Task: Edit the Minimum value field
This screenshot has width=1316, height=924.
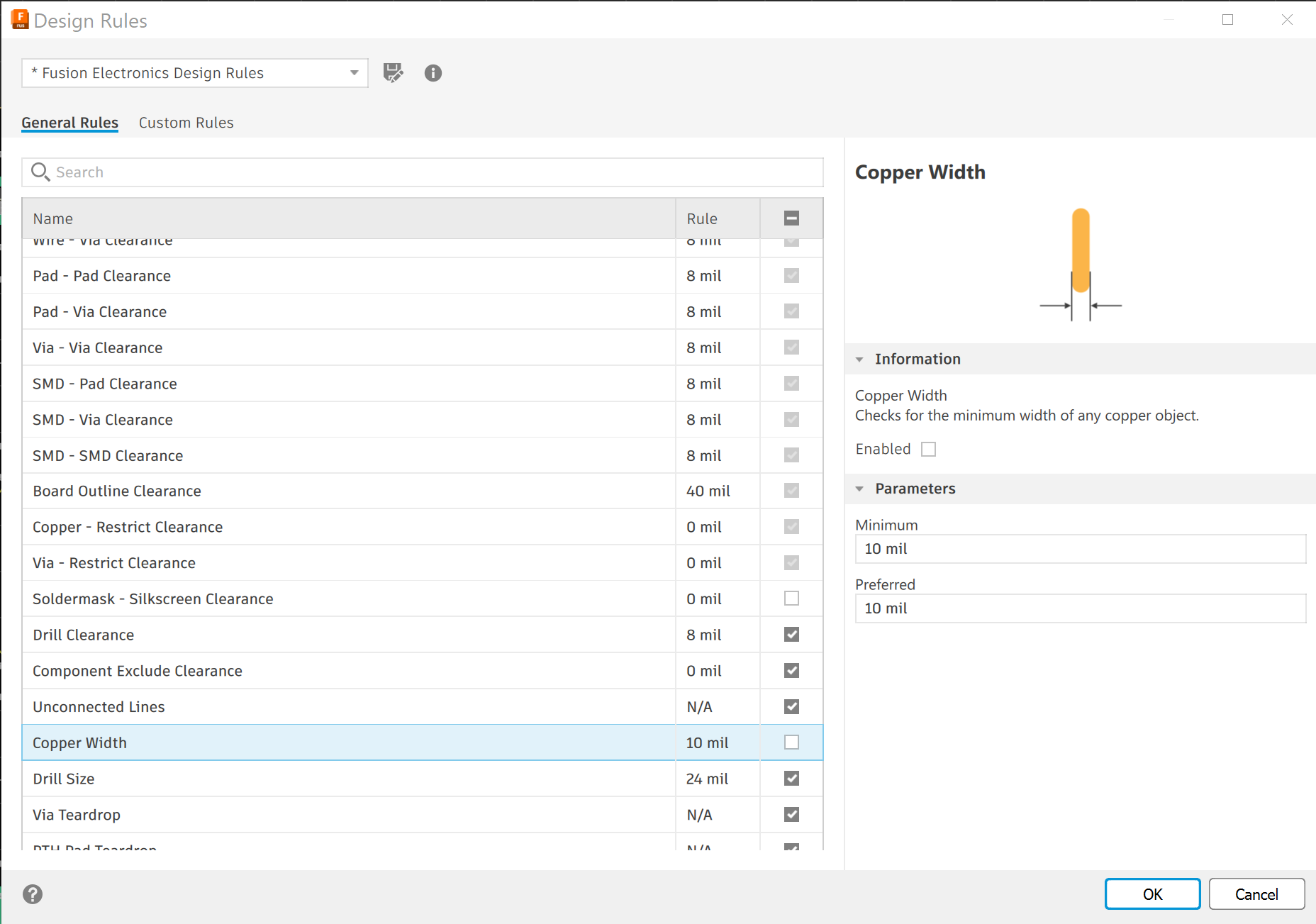Action: [1080, 549]
